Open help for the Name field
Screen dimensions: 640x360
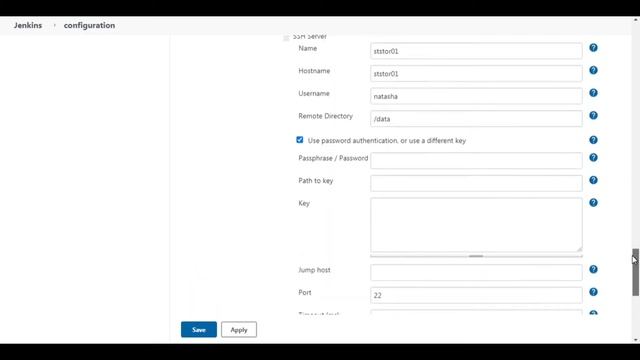click(593, 48)
